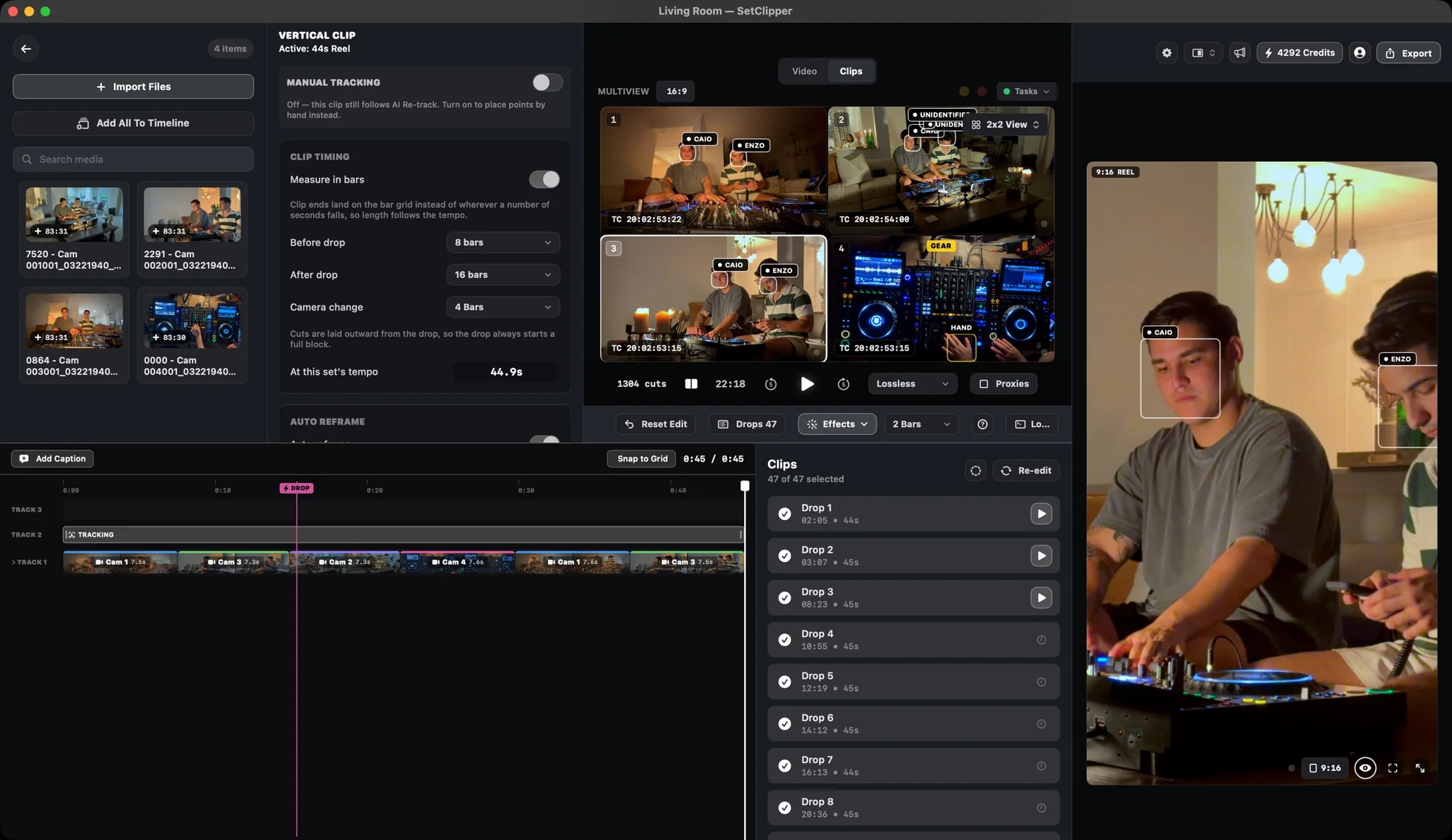1452x840 pixels.
Task: Play the multiview playback
Action: click(x=807, y=384)
